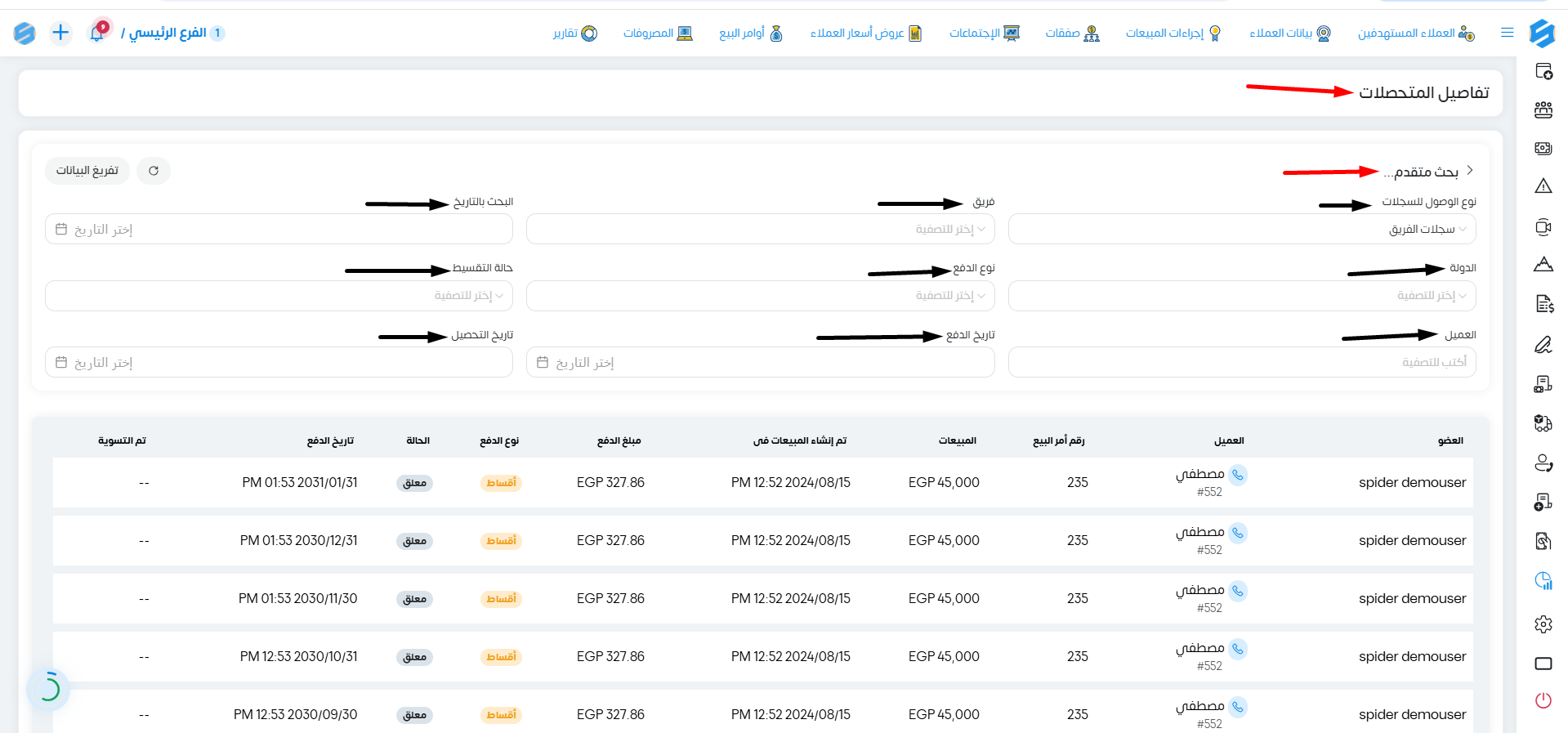
Task: Open the نوع الدفع filter dropdown
Action: (760, 295)
